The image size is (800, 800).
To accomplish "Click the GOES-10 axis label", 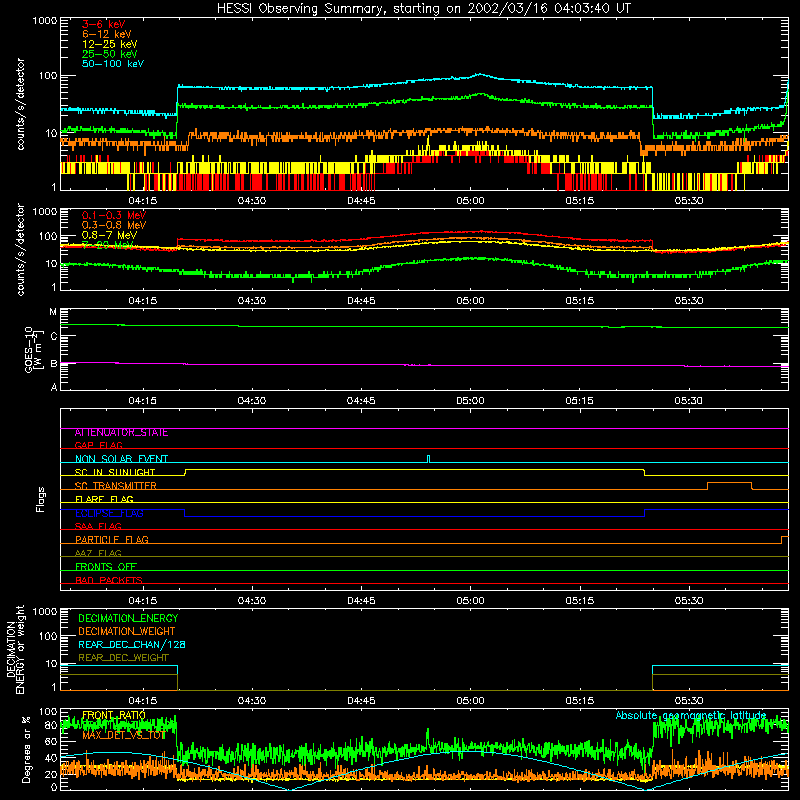I will (32, 349).
